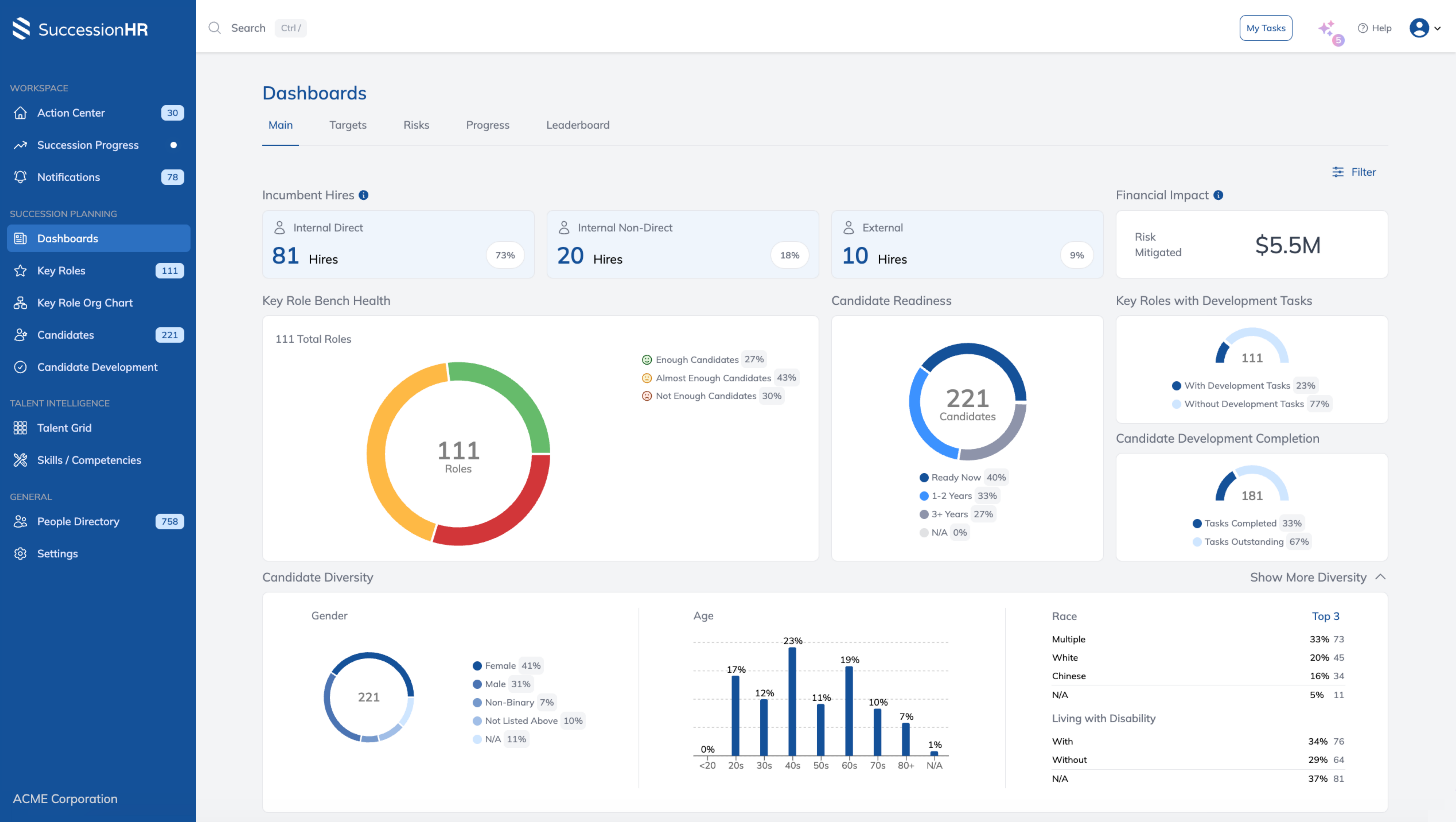Viewport: 1456px width, 822px height.
Task: Click the 60s age bar at 19%
Action: click(849, 711)
